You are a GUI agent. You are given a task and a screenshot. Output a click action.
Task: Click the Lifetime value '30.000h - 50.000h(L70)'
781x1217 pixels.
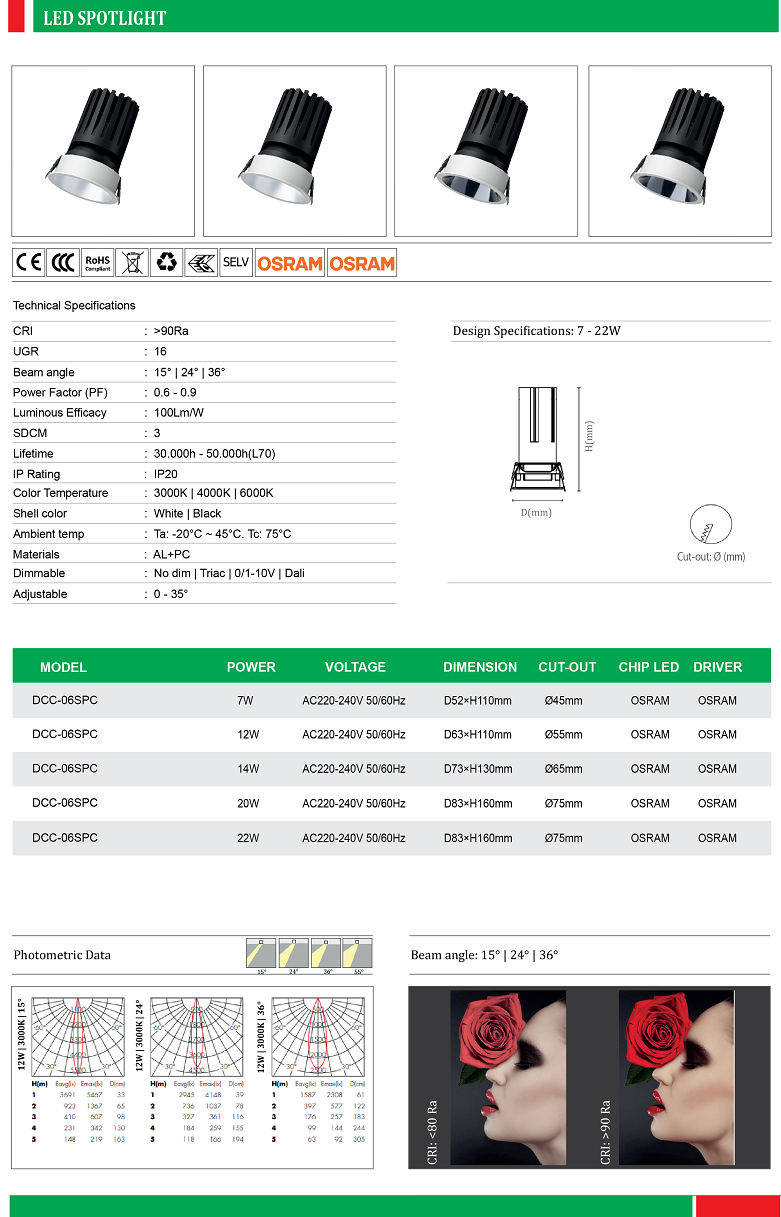(x=214, y=454)
